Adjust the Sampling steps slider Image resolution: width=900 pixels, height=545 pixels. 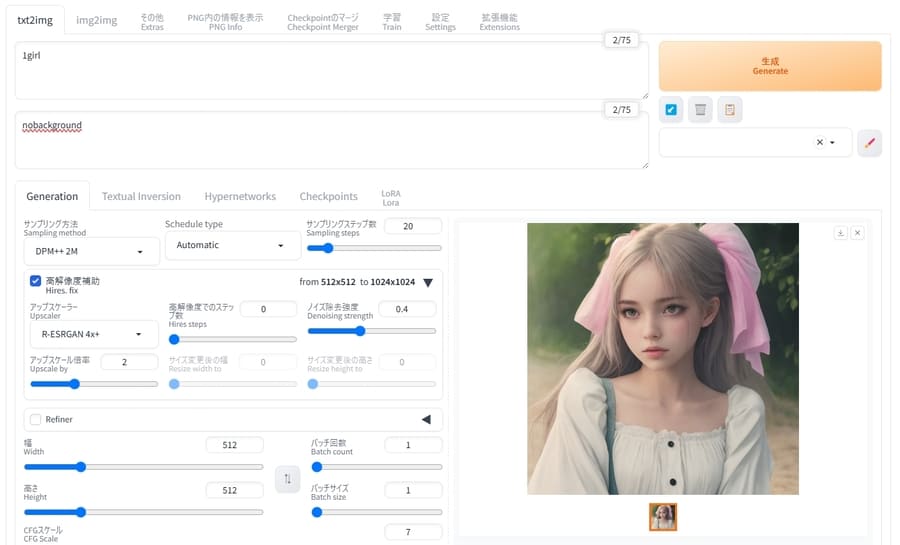click(x=374, y=248)
